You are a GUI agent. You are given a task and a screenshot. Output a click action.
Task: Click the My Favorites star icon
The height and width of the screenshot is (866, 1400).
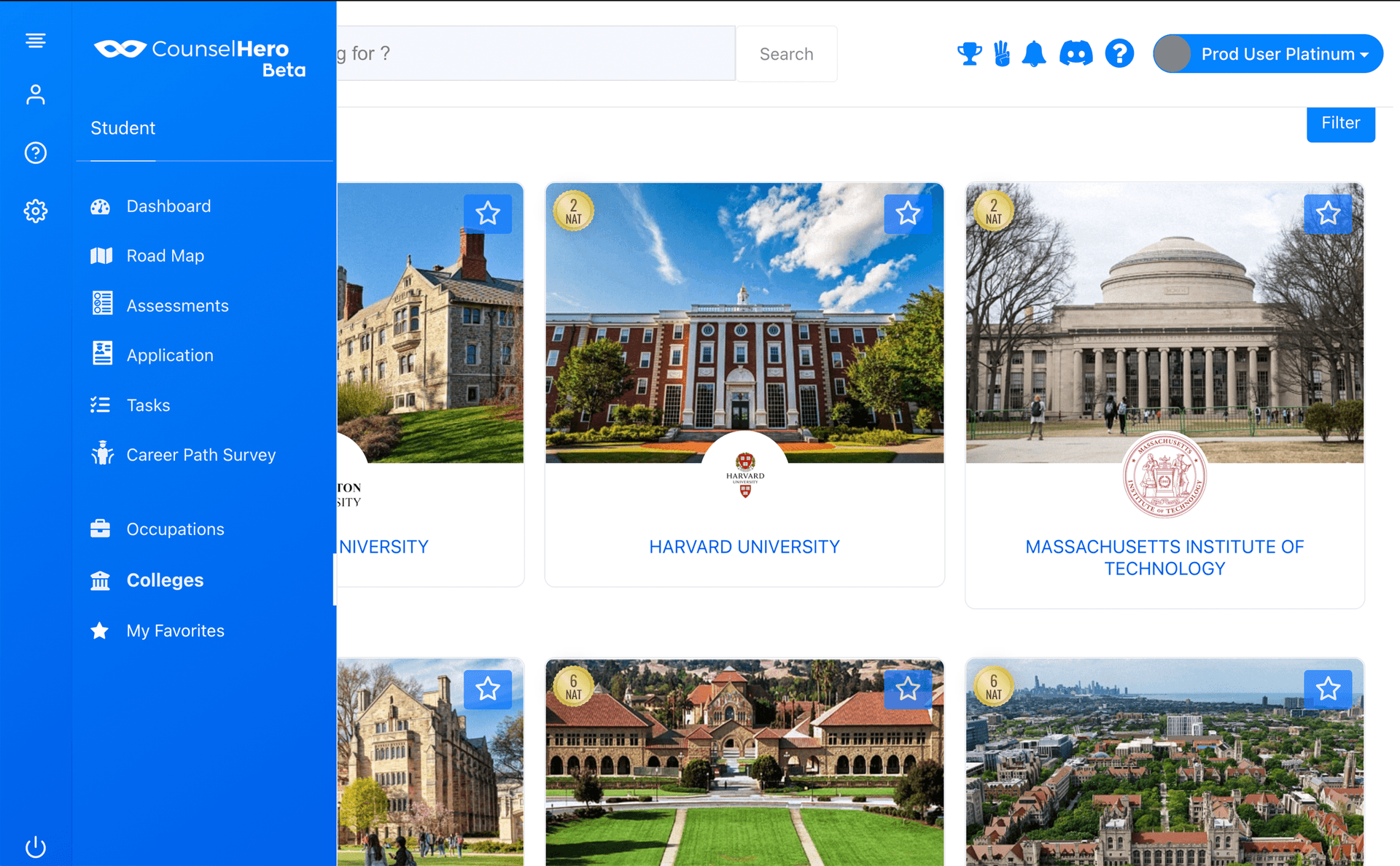(100, 631)
